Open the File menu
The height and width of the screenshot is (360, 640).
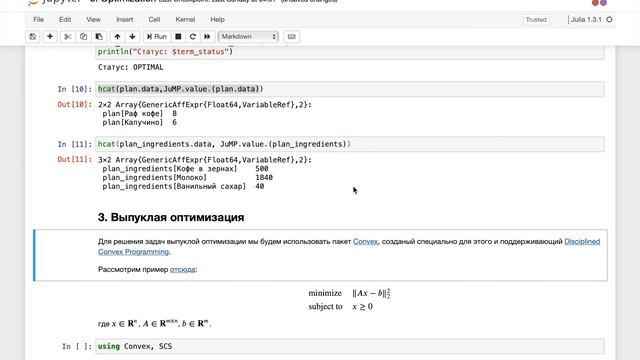(x=38, y=20)
